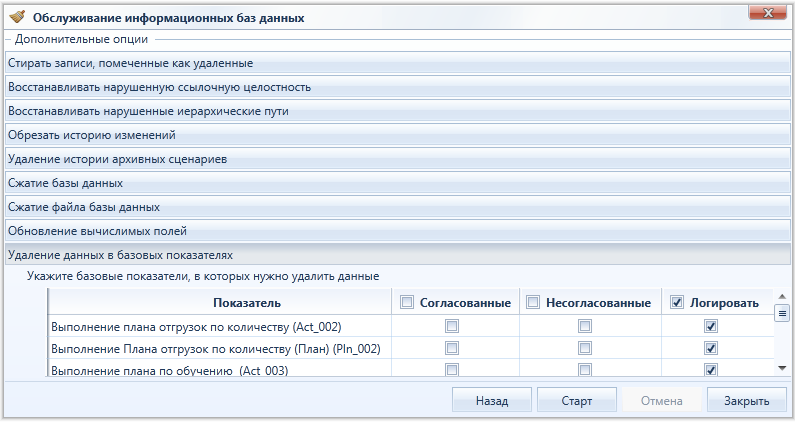Click the broom icon in title bar
This screenshot has width=795, height=422.
17,17
